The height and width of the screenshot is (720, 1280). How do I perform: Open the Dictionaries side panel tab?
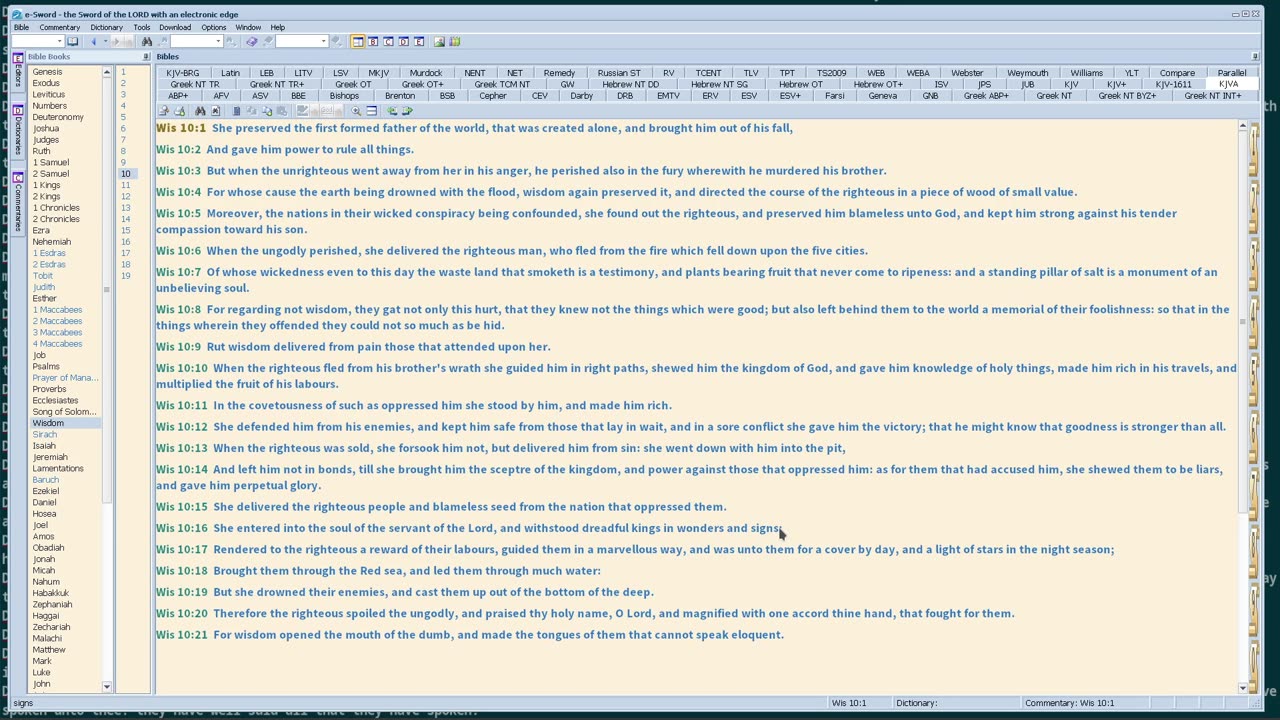[x=17, y=130]
